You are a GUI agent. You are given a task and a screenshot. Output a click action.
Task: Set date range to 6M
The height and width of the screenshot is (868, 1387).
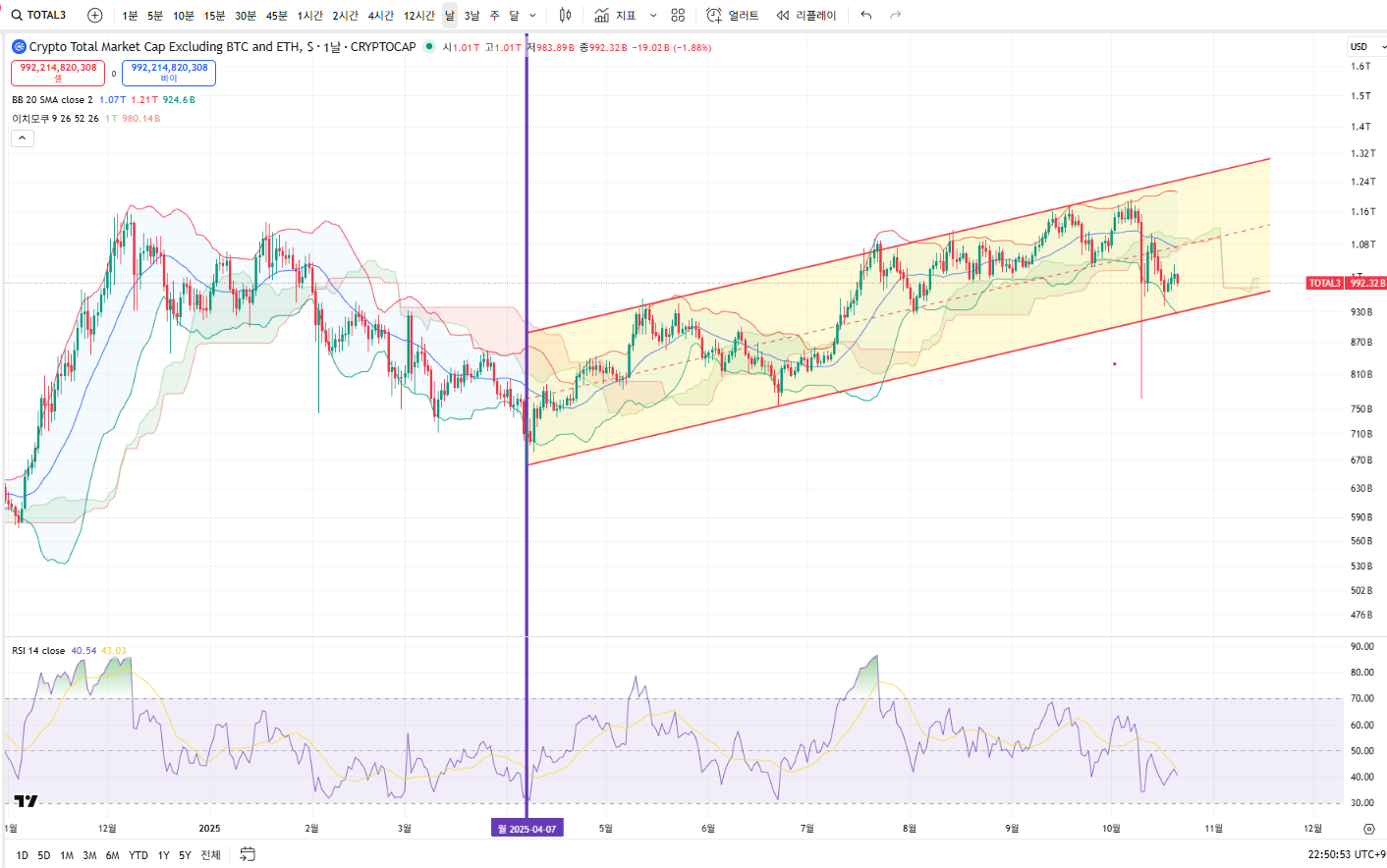[x=113, y=855]
